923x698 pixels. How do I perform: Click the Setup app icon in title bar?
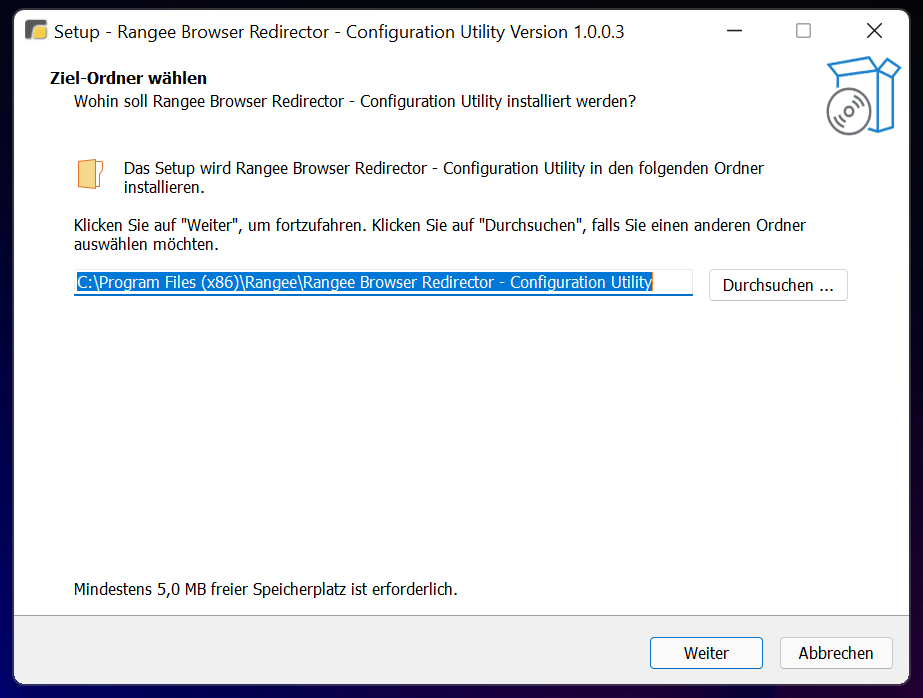point(36,31)
